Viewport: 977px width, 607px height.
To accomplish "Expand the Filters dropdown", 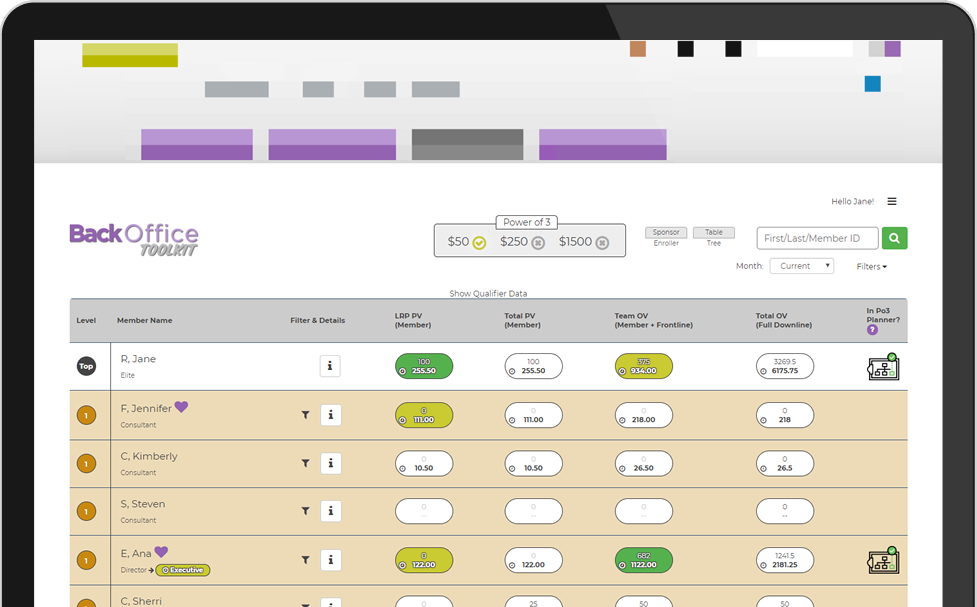I will 871,267.
